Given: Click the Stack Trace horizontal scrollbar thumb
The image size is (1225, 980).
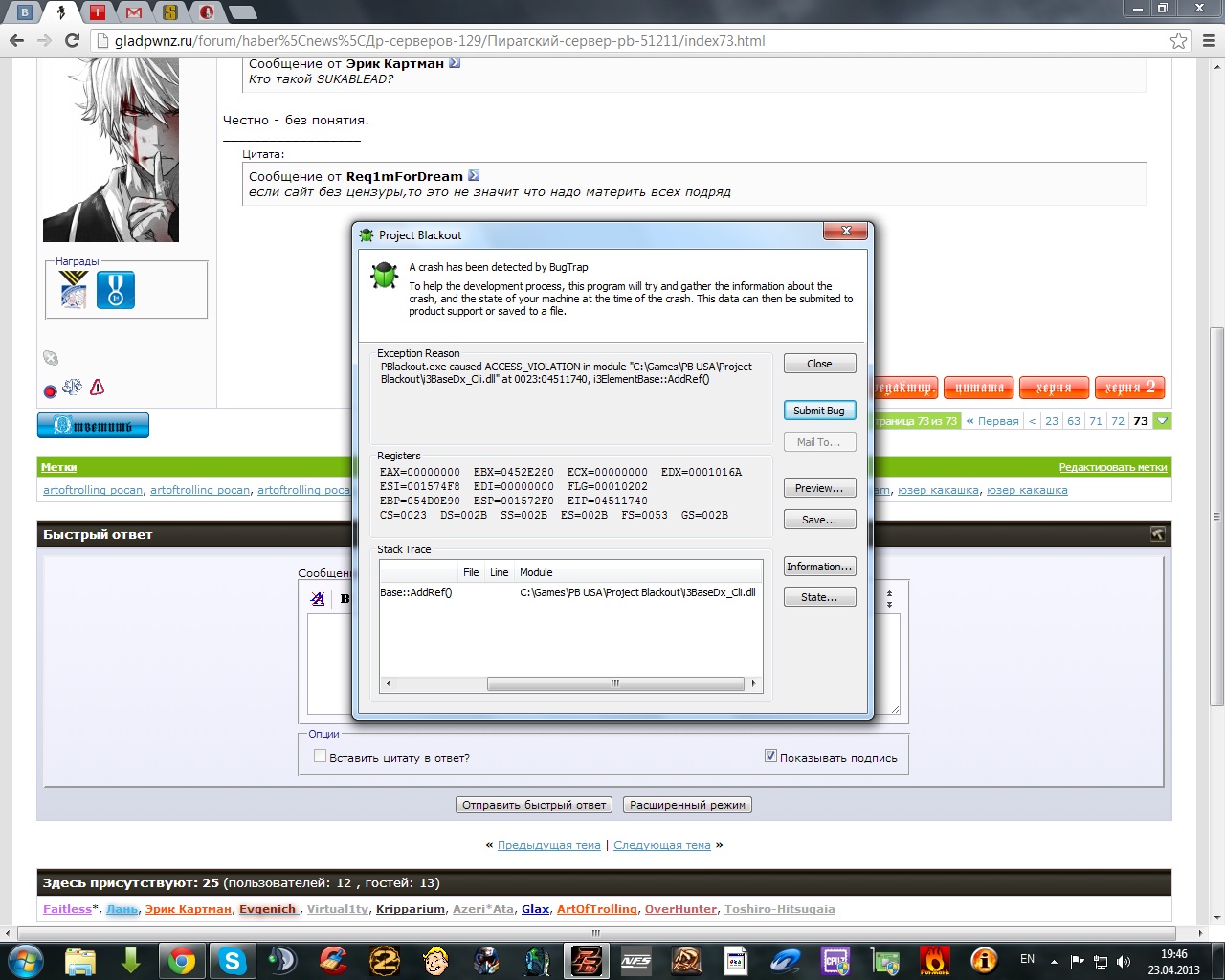Looking at the screenshot, I should click(x=615, y=683).
